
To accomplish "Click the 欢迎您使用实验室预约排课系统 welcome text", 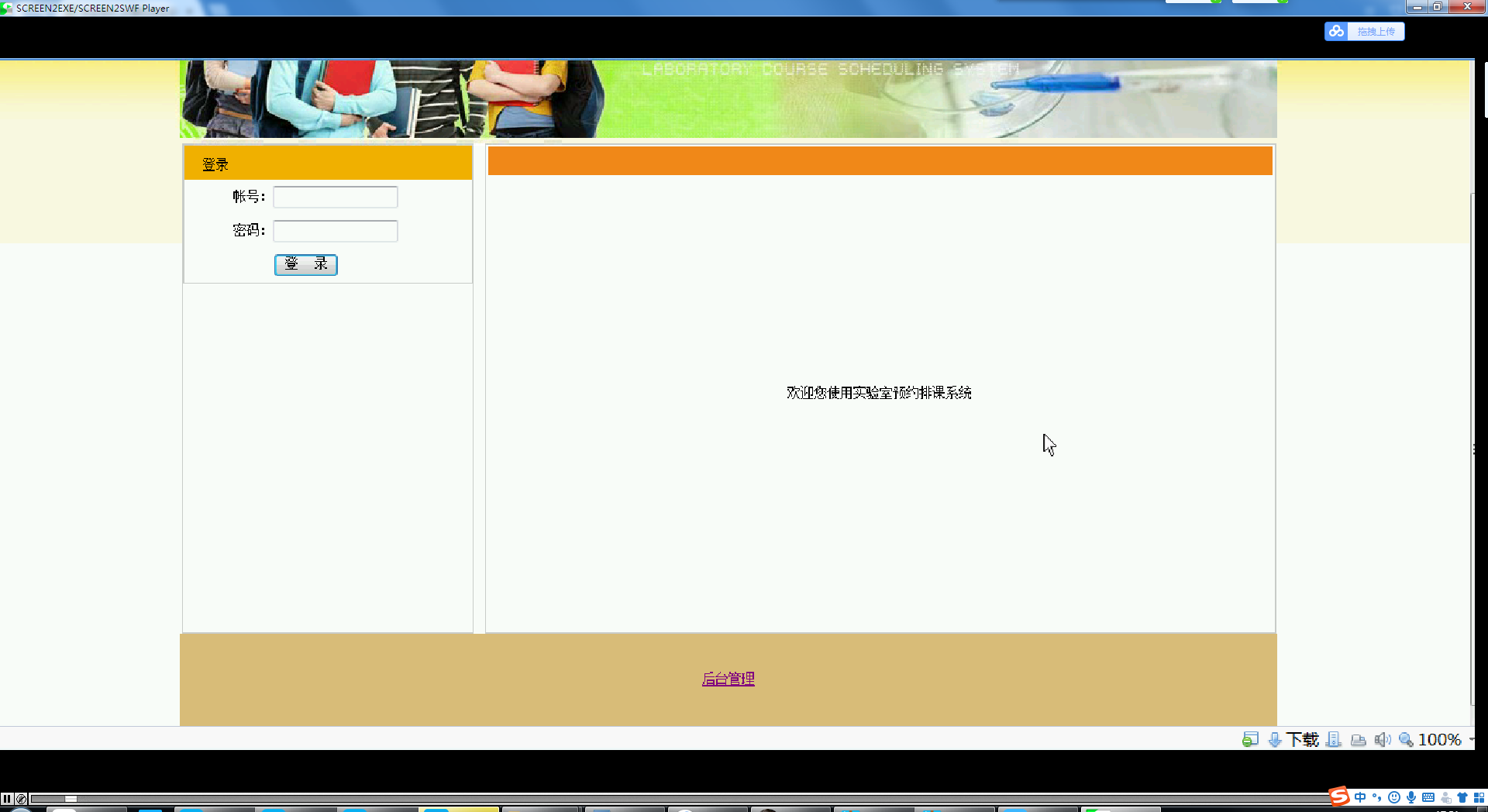I will [x=879, y=393].
